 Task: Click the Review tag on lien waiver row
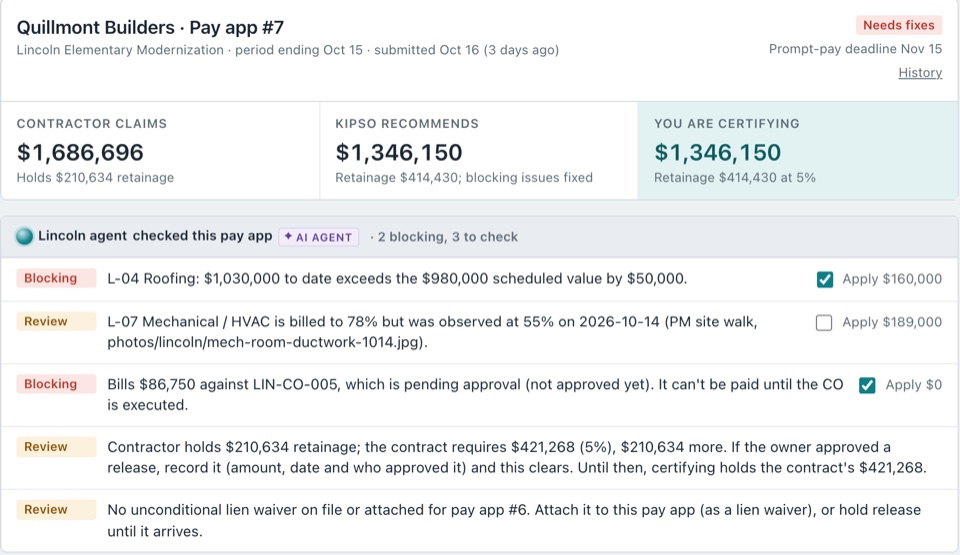[56, 510]
